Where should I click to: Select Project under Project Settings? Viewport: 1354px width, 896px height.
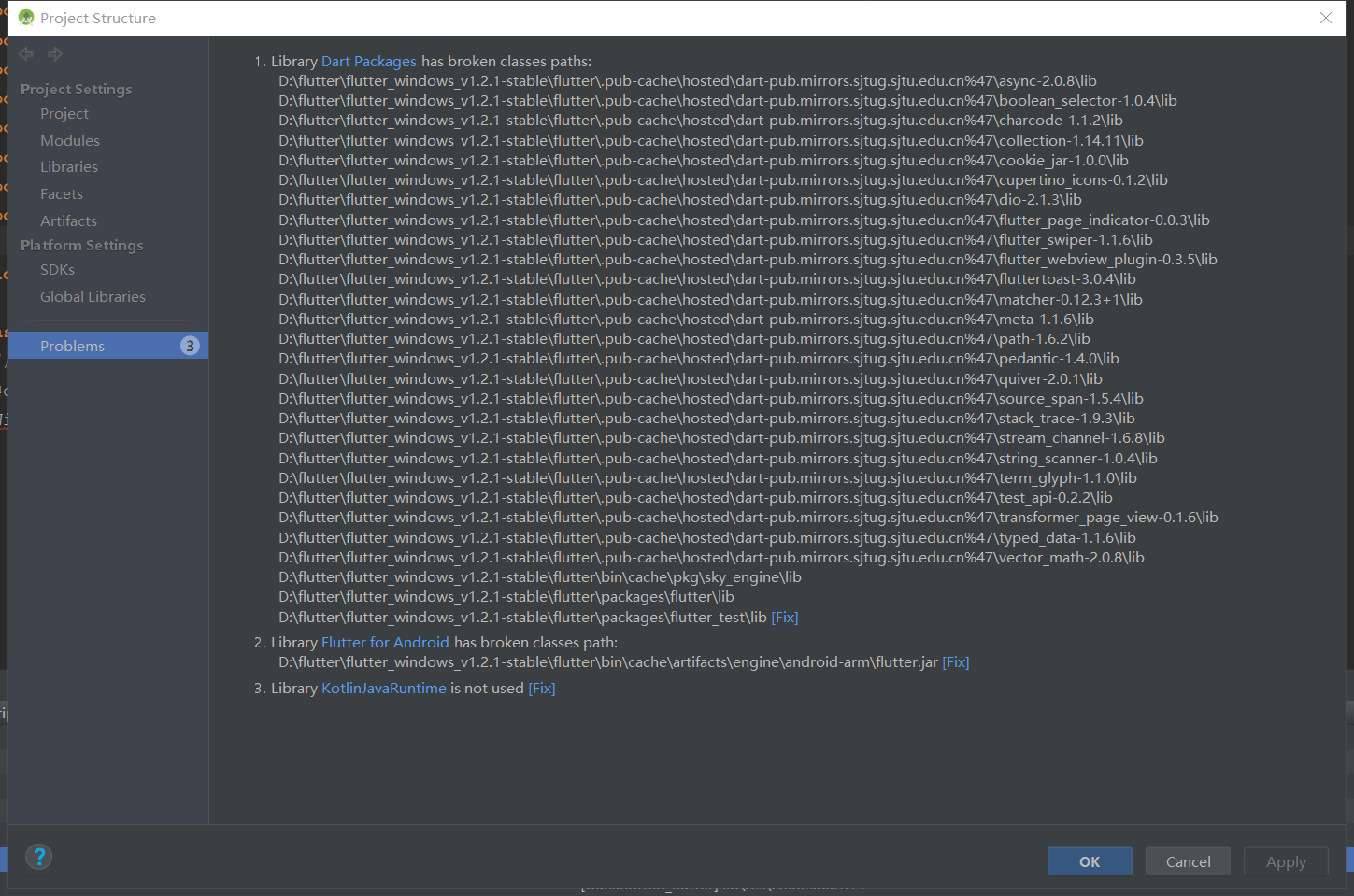[64, 113]
